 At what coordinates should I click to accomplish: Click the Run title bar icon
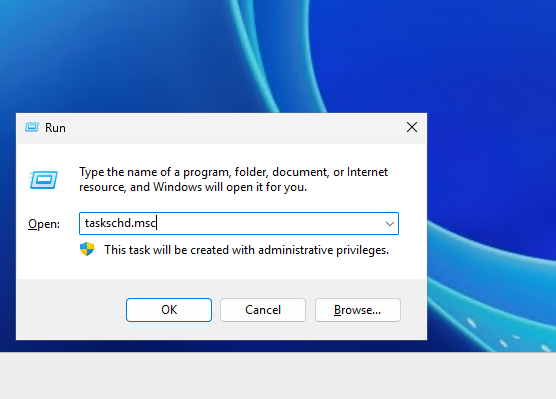pos(32,127)
